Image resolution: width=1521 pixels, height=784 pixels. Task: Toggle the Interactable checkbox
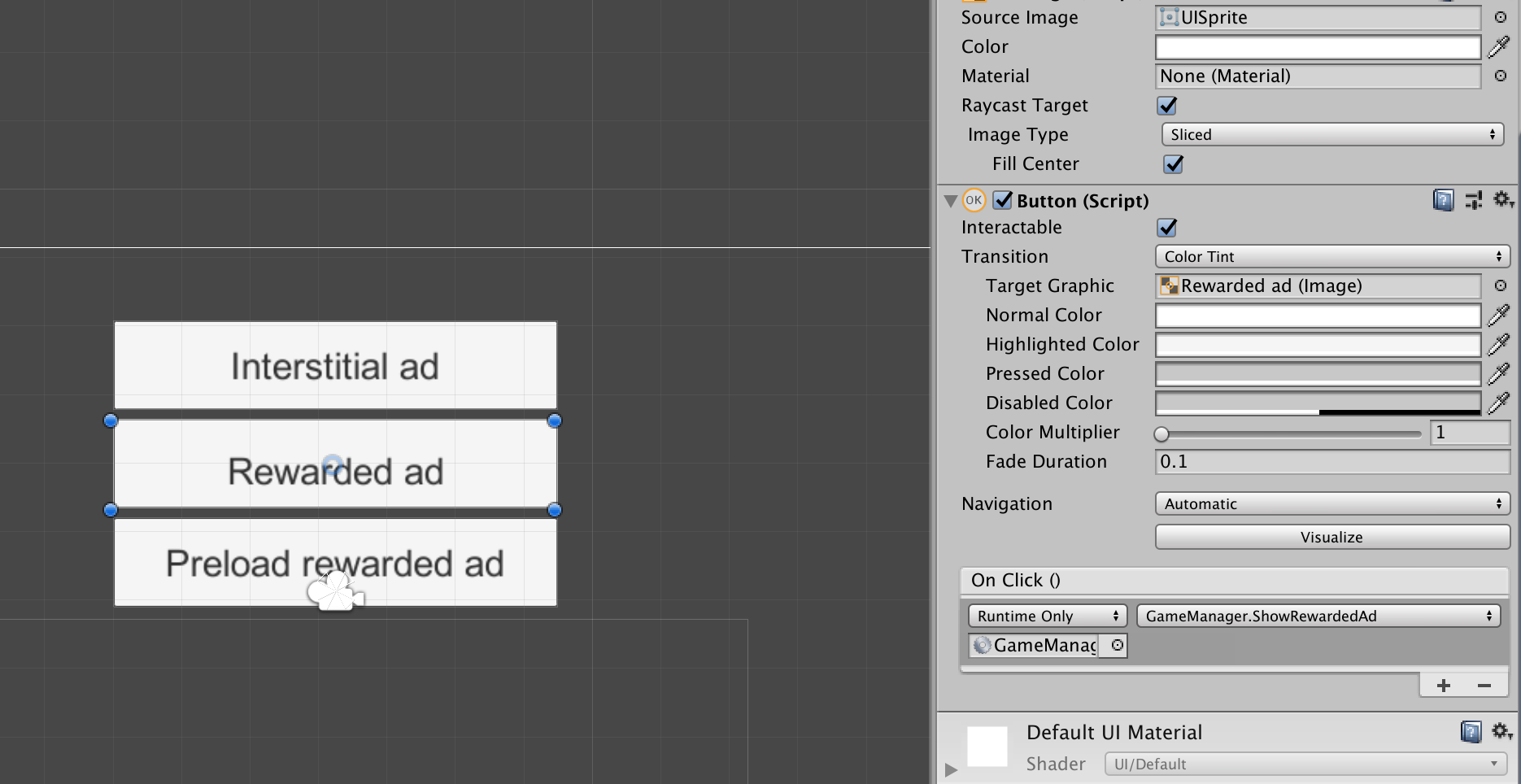1167,228
